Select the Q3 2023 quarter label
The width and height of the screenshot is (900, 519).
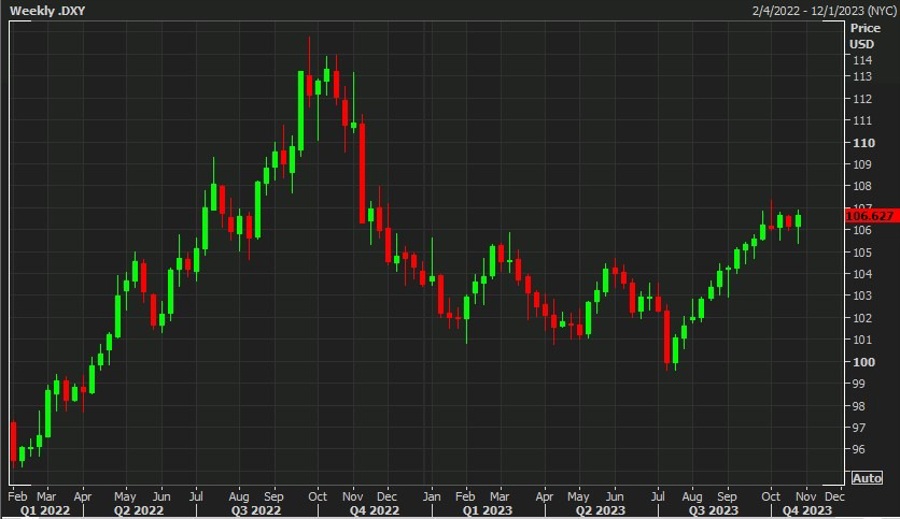tap(713, 510)
